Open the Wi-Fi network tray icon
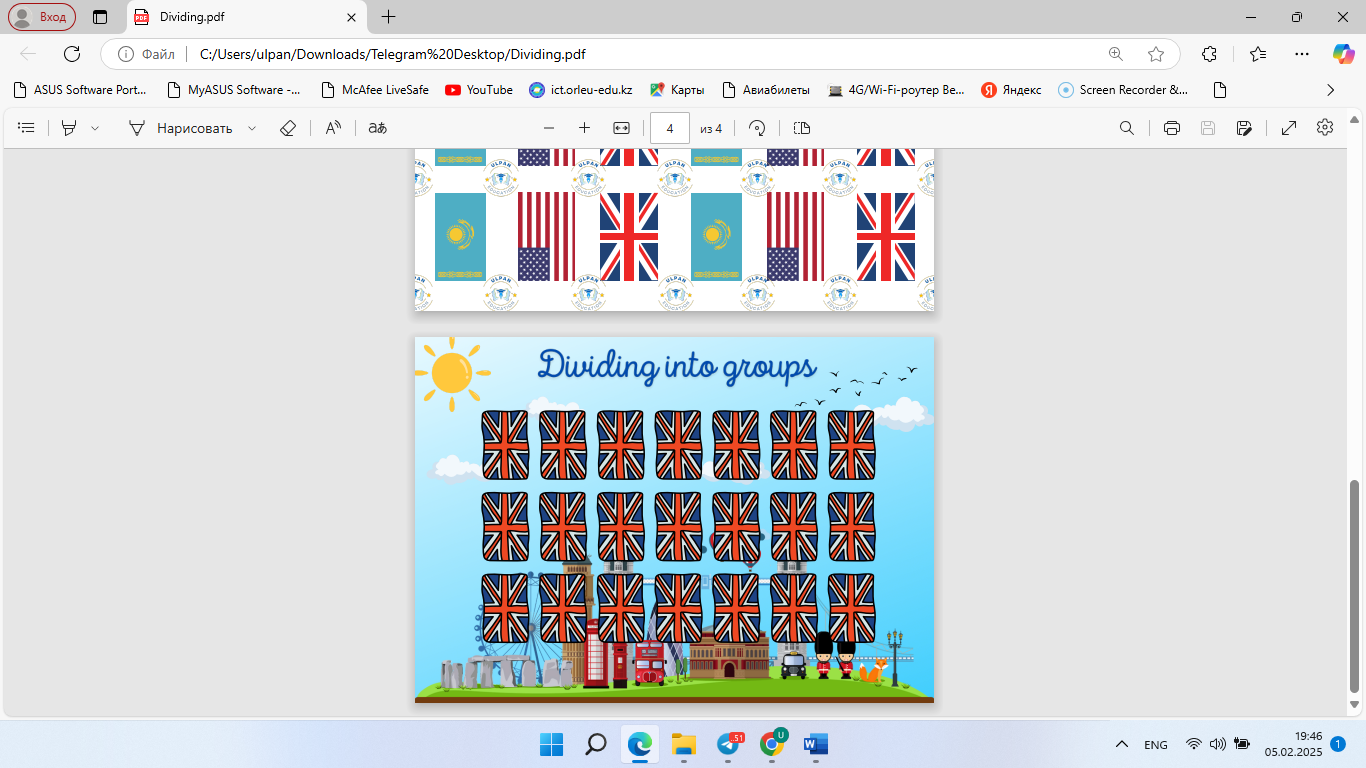Image resolution: width=1366 pixels, height=768 pixels. pos(1193,745)
